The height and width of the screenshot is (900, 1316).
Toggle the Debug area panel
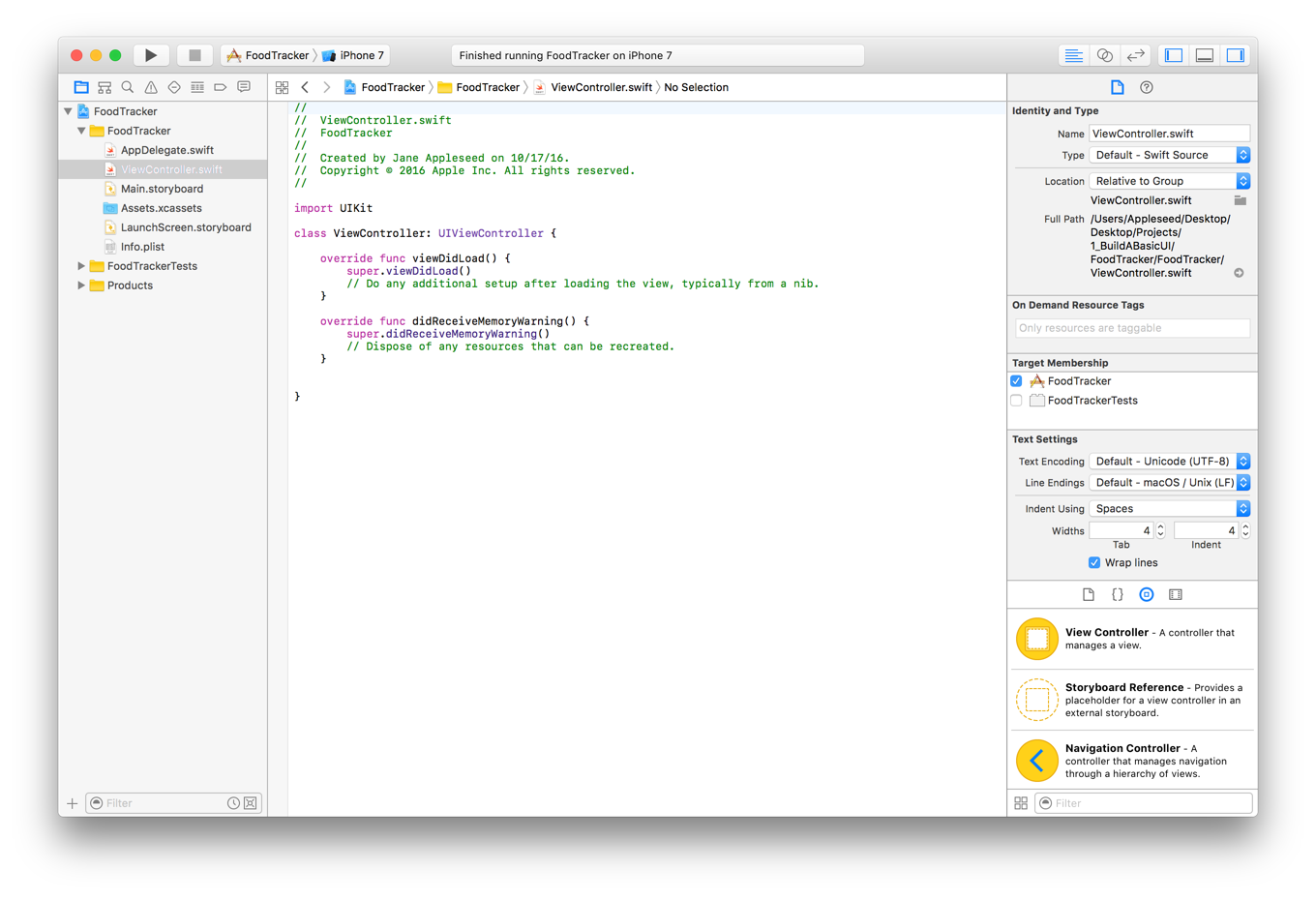coord(1205,55)
